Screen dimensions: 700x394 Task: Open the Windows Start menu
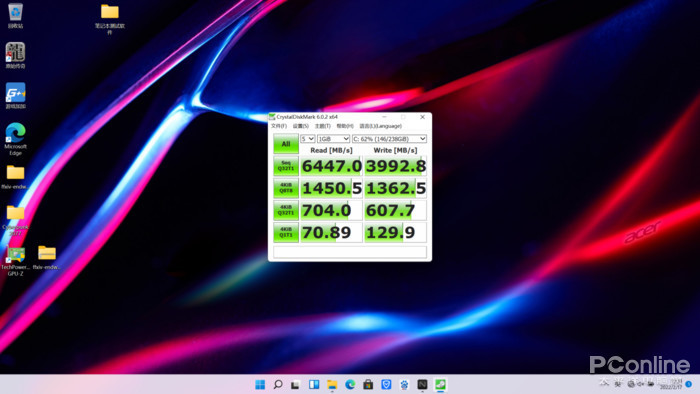(260, 384)
